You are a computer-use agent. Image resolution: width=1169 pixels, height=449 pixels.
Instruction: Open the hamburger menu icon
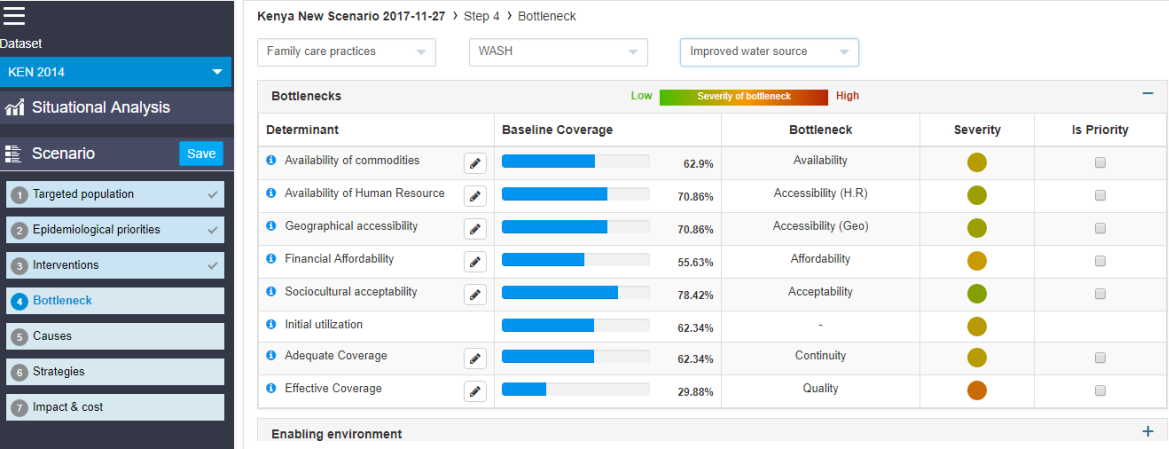tap(15, 15)
